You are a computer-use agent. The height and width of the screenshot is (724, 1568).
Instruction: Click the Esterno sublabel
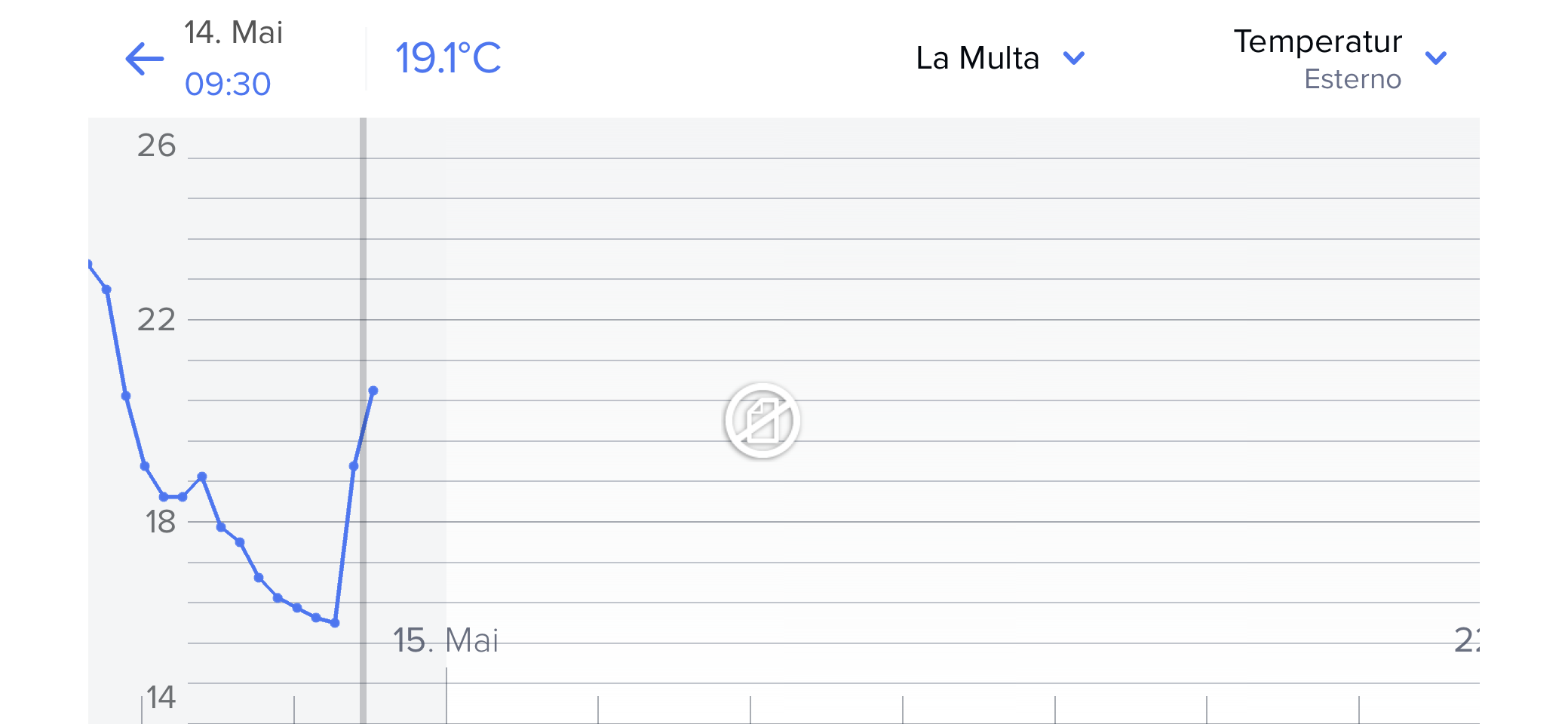(1352, 79)
